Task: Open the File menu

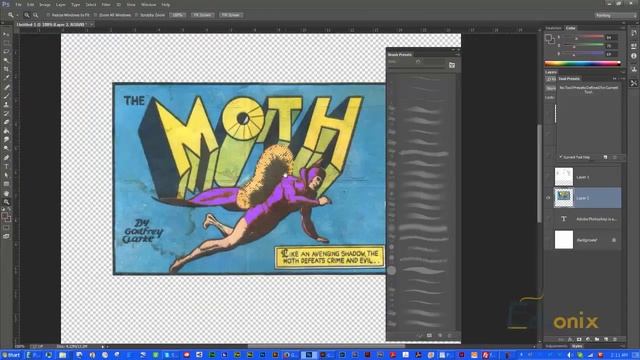Action: pos(18,4)
